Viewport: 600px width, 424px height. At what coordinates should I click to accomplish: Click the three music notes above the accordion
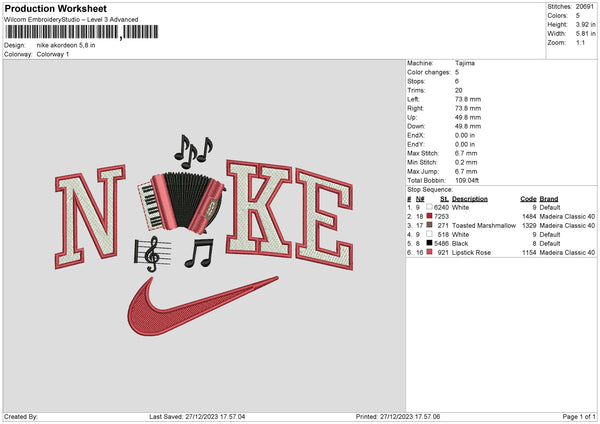click(193, 152)
